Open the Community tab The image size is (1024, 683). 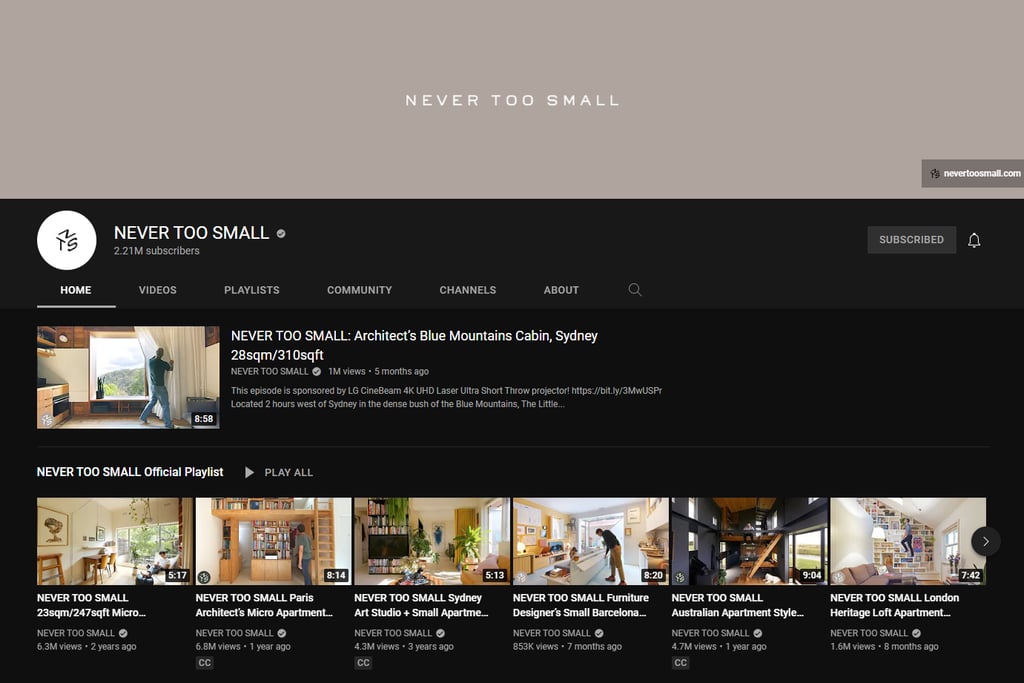[x=359, y=290]
